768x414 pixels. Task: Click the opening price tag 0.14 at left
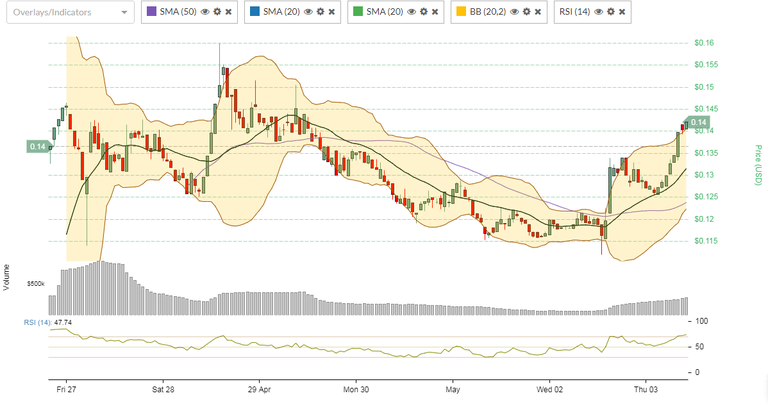[39, 146]
